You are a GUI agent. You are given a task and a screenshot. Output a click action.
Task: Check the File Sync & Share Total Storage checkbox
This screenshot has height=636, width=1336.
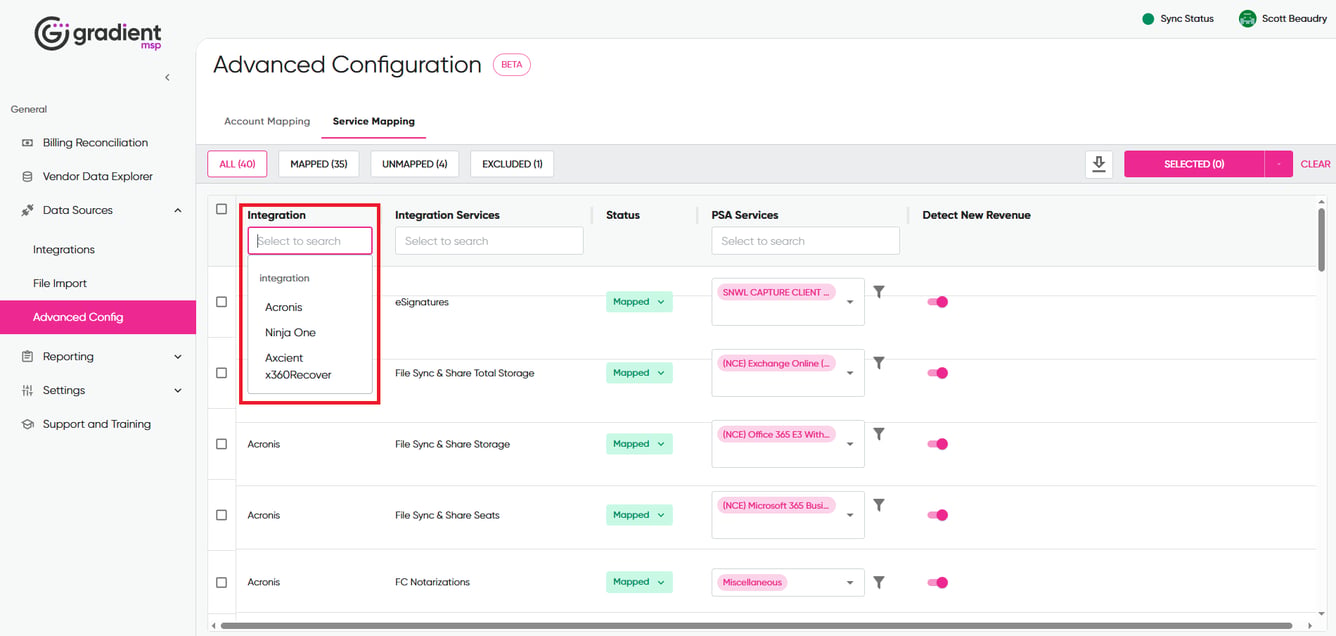pos(222,373)
